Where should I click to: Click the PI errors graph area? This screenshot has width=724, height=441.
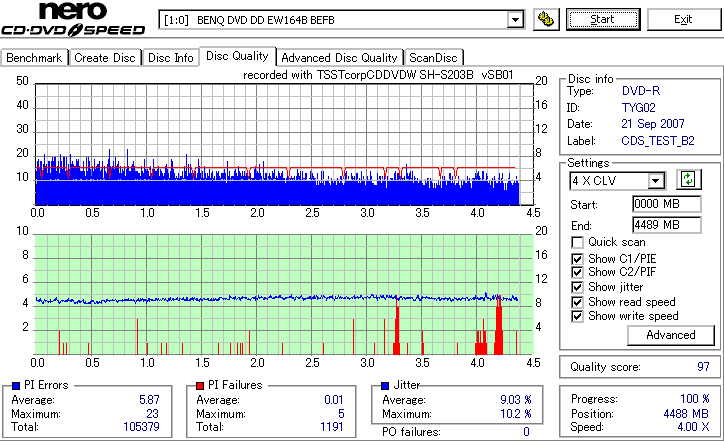click(284, 145)
